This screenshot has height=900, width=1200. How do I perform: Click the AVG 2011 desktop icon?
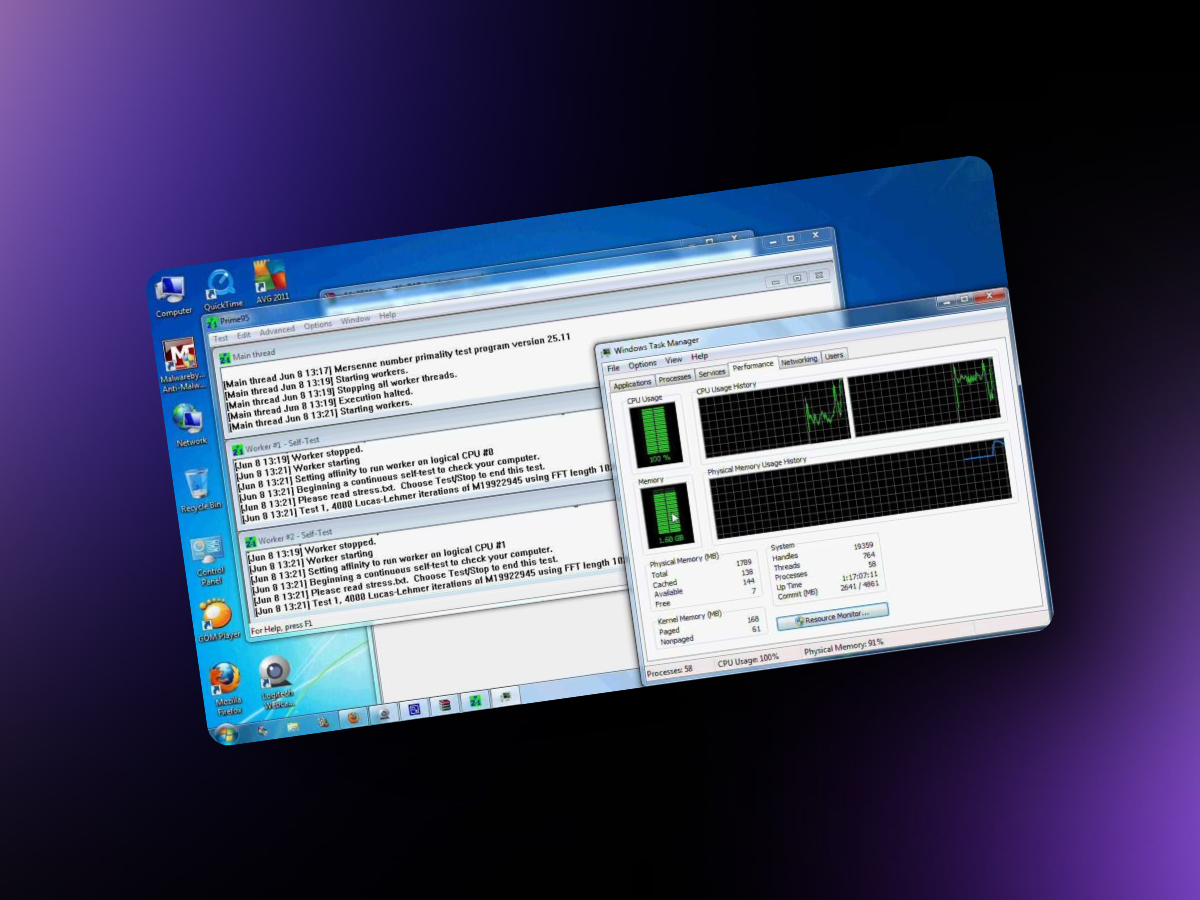269,275
